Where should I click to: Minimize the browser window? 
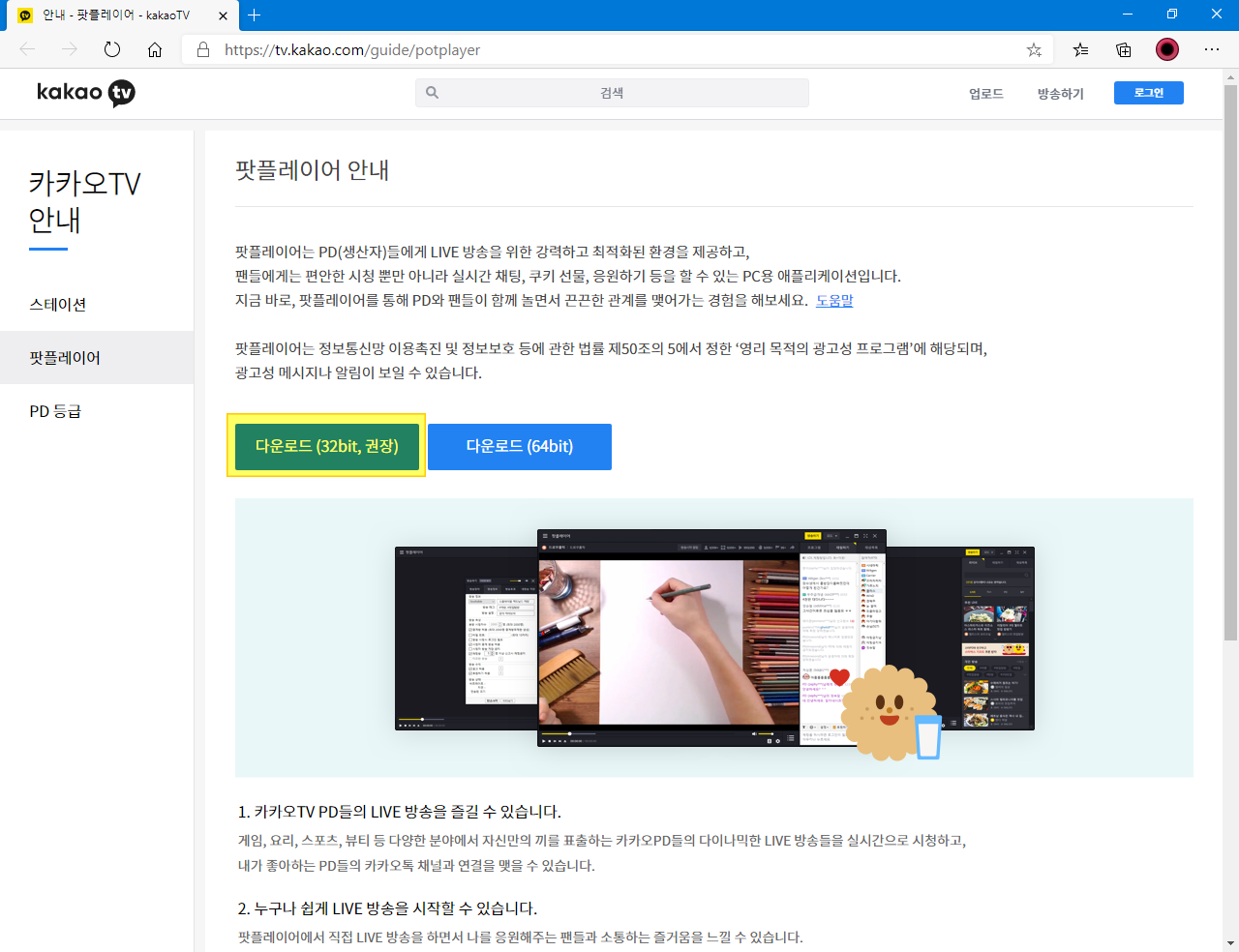pyautogui.click(x=1127, y=15)
